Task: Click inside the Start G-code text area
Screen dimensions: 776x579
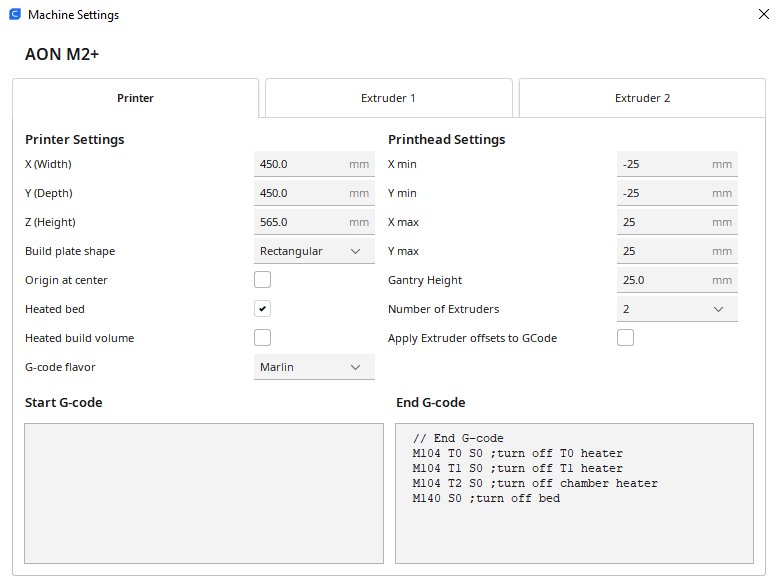Action: point(204,493)
